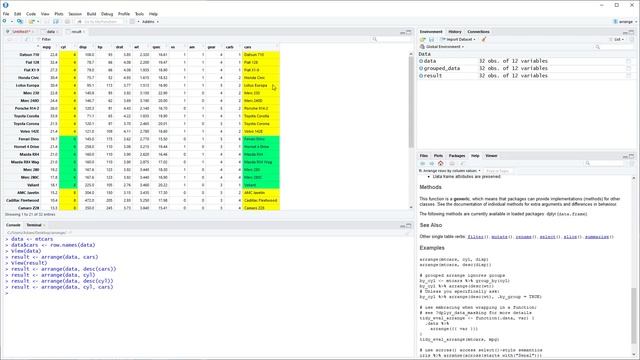640x360 pixels.
Task: Open the List view dropdown in Environment
Action: [x=617, y=39]
